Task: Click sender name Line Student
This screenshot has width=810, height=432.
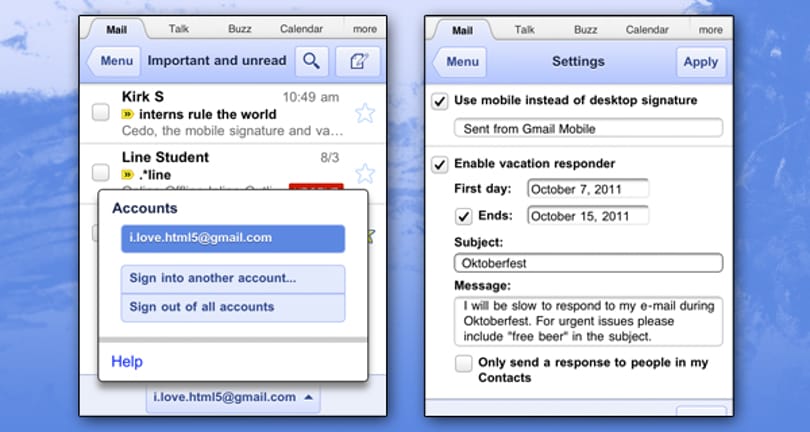Action: click(x=165, y=157)
